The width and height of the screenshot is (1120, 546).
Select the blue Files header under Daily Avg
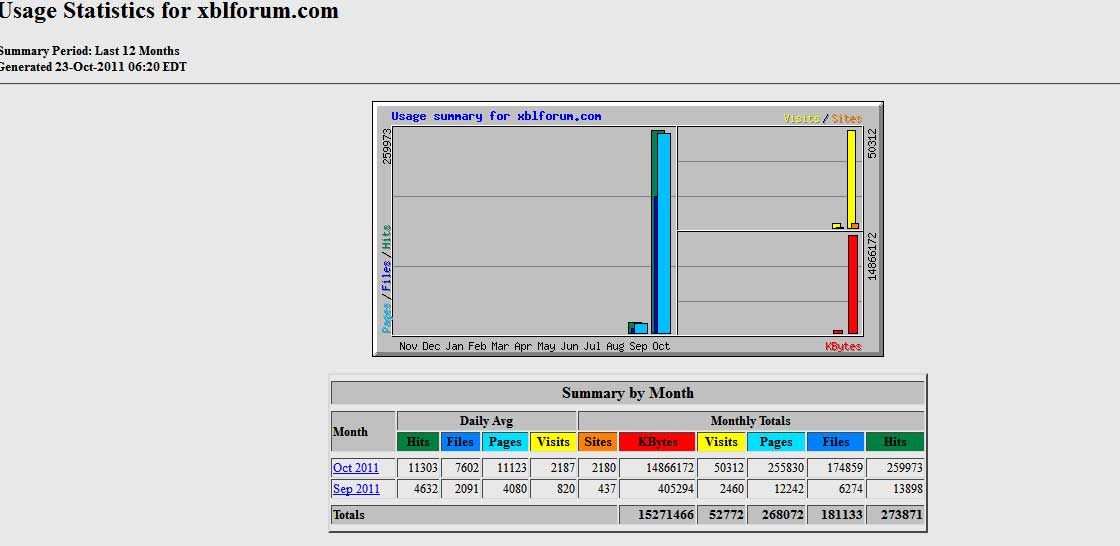460,441
